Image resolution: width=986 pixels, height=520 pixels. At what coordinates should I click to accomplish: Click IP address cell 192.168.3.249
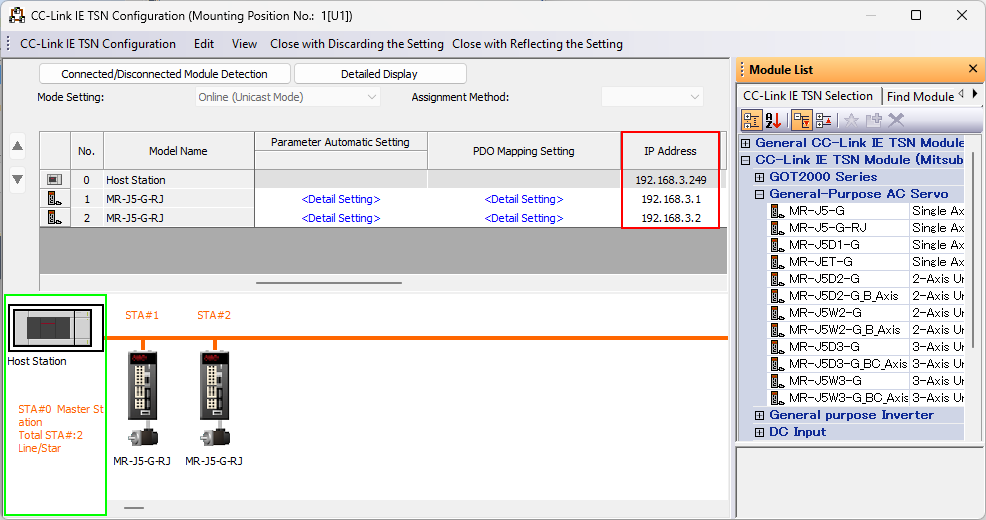pos(670,180)
